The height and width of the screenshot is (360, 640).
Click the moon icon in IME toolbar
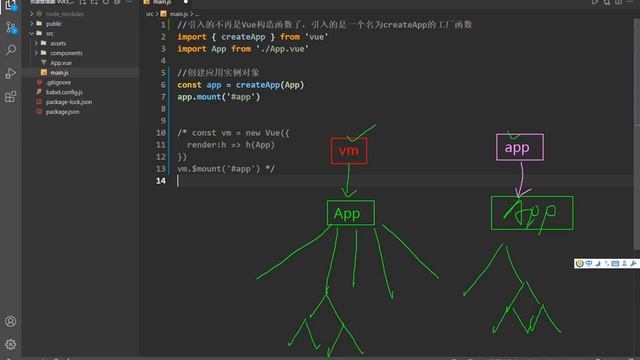(598, 264)
